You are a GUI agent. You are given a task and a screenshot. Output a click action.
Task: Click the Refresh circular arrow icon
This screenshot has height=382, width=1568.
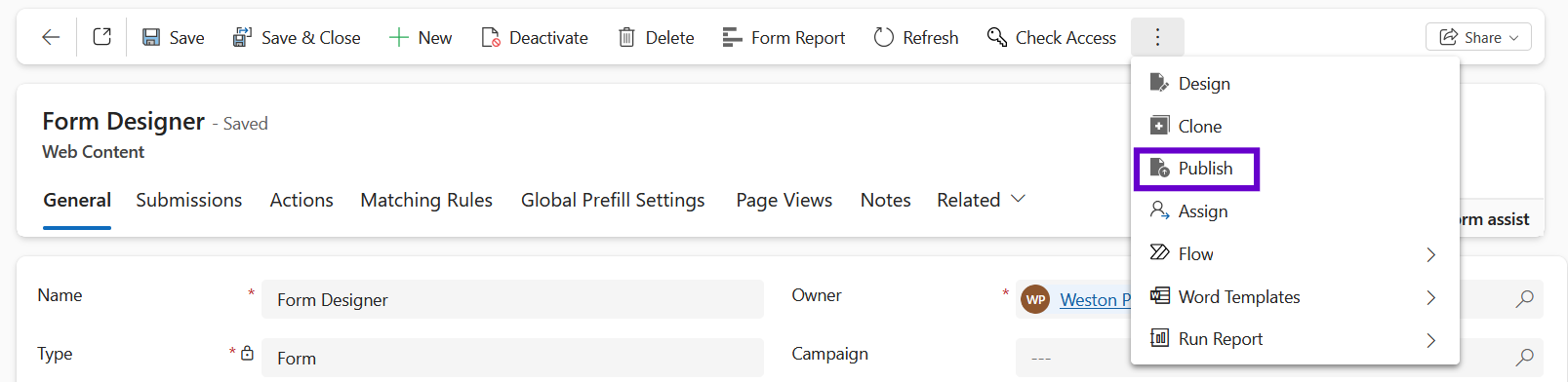[884, 37]
